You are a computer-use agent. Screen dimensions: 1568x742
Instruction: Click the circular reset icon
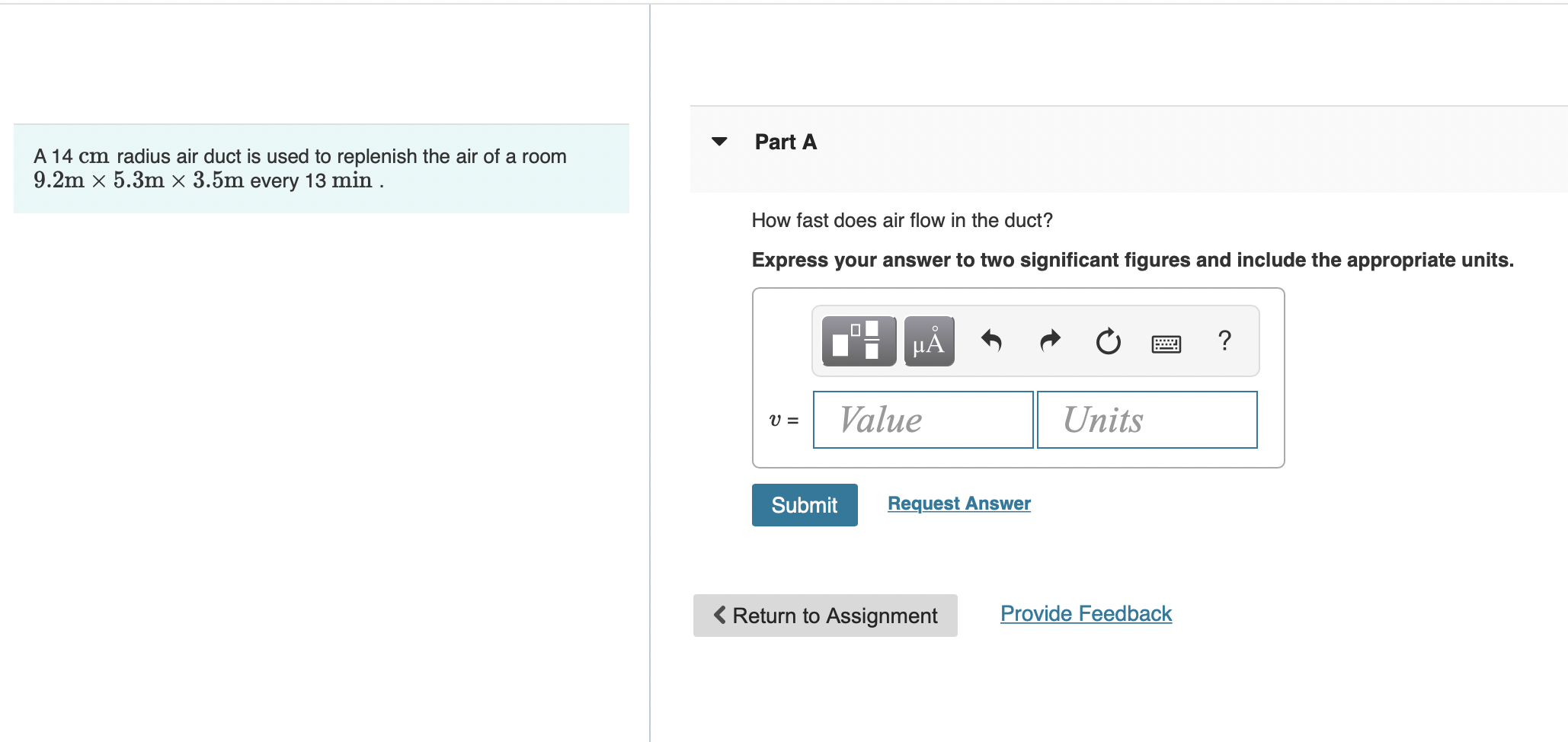point(1108,341)
